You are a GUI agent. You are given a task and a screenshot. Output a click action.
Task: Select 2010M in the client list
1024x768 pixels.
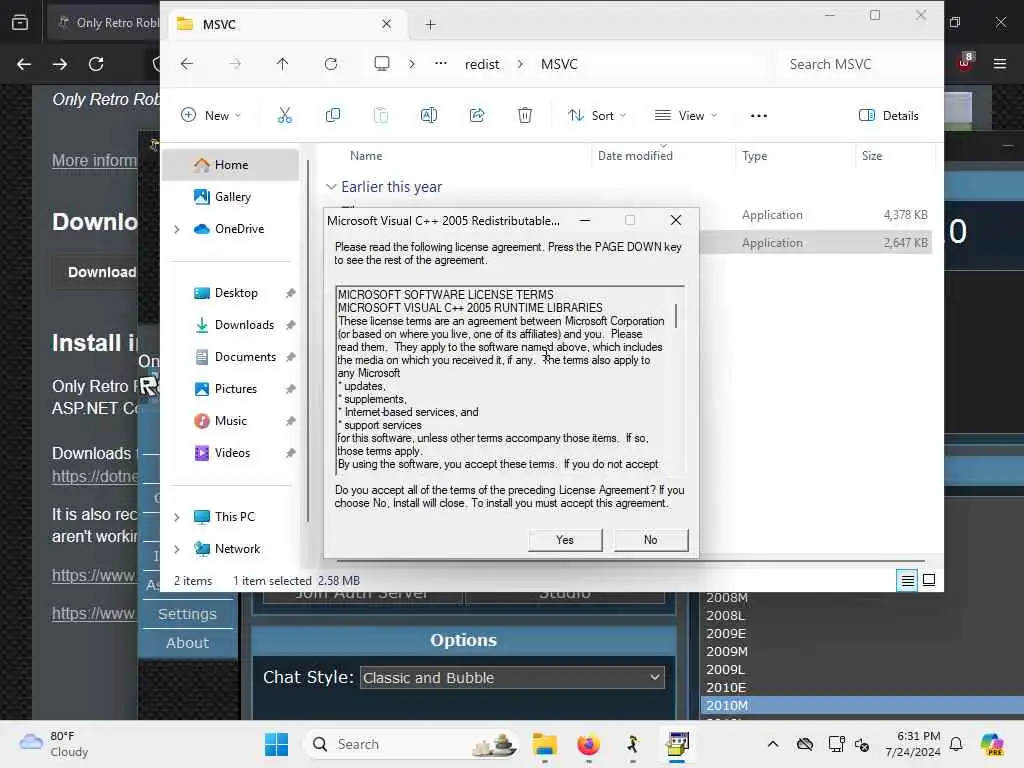[x=862, y=705]
